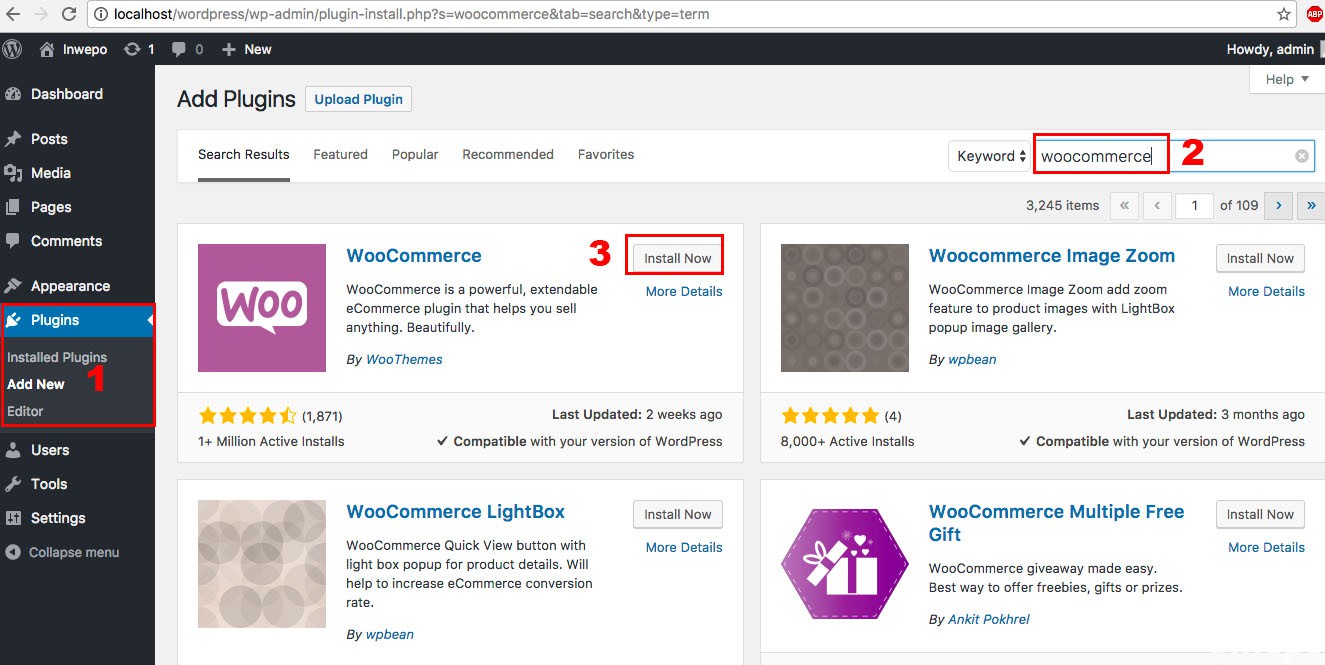The width and height of the screenshot is (1325, 665).
Task: Click inside the page number input field
Action: click(x=1194, y=205)
